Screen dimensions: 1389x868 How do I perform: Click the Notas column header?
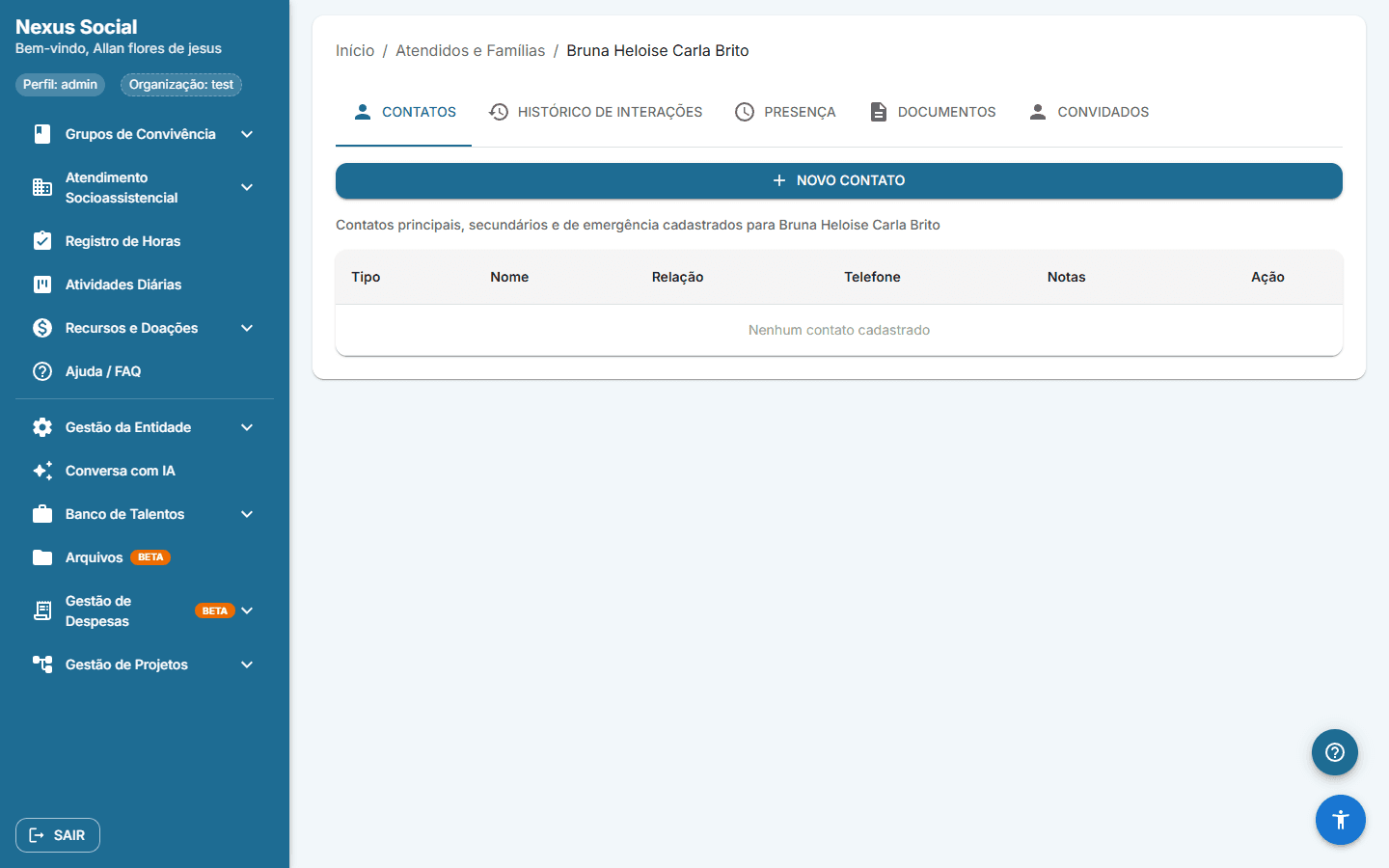tap(1066, 277)
